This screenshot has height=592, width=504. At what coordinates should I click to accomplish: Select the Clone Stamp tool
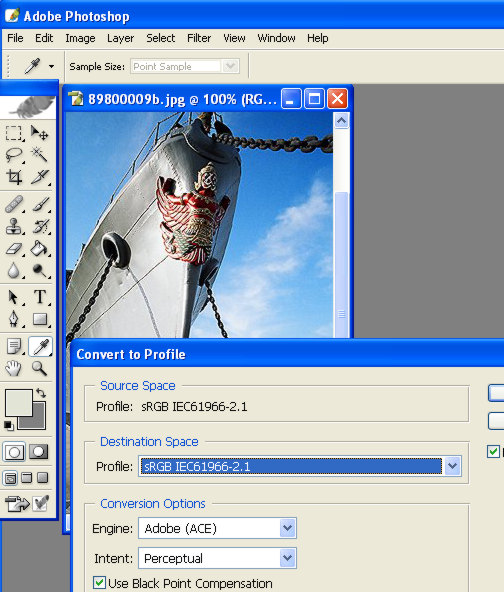[x=14, y=227]
